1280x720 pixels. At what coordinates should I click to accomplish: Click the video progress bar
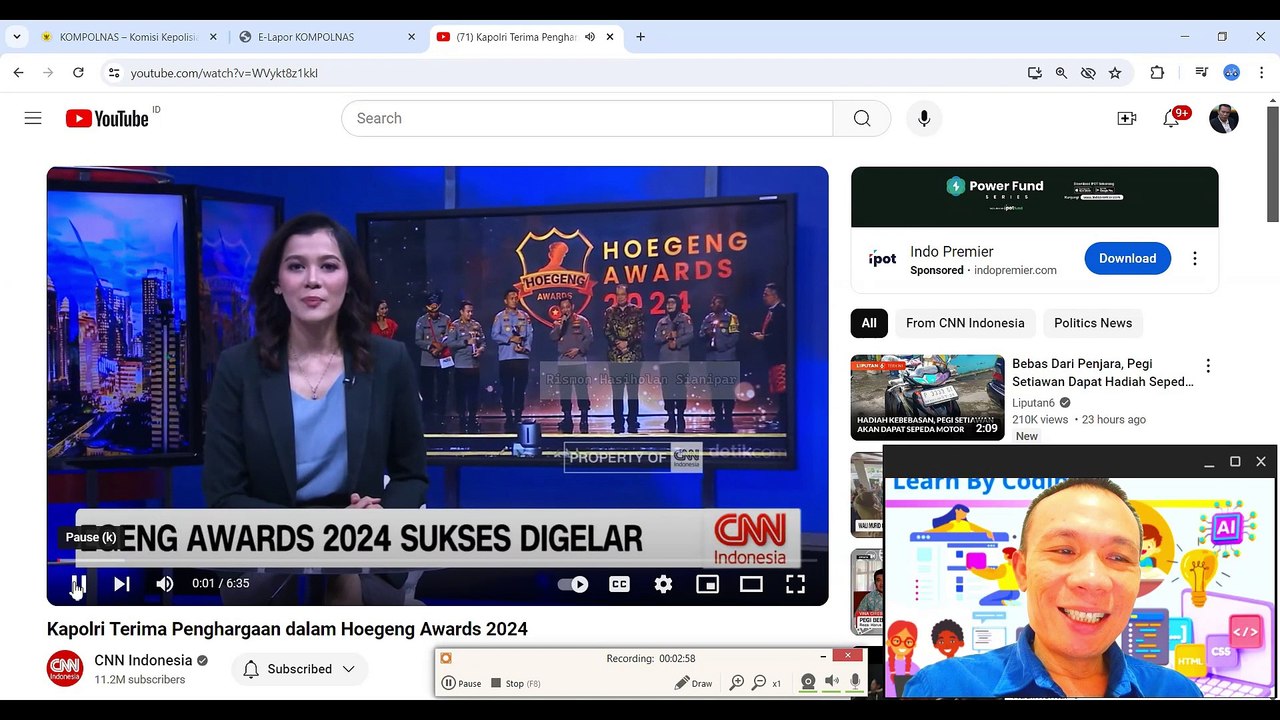(437, 561)
